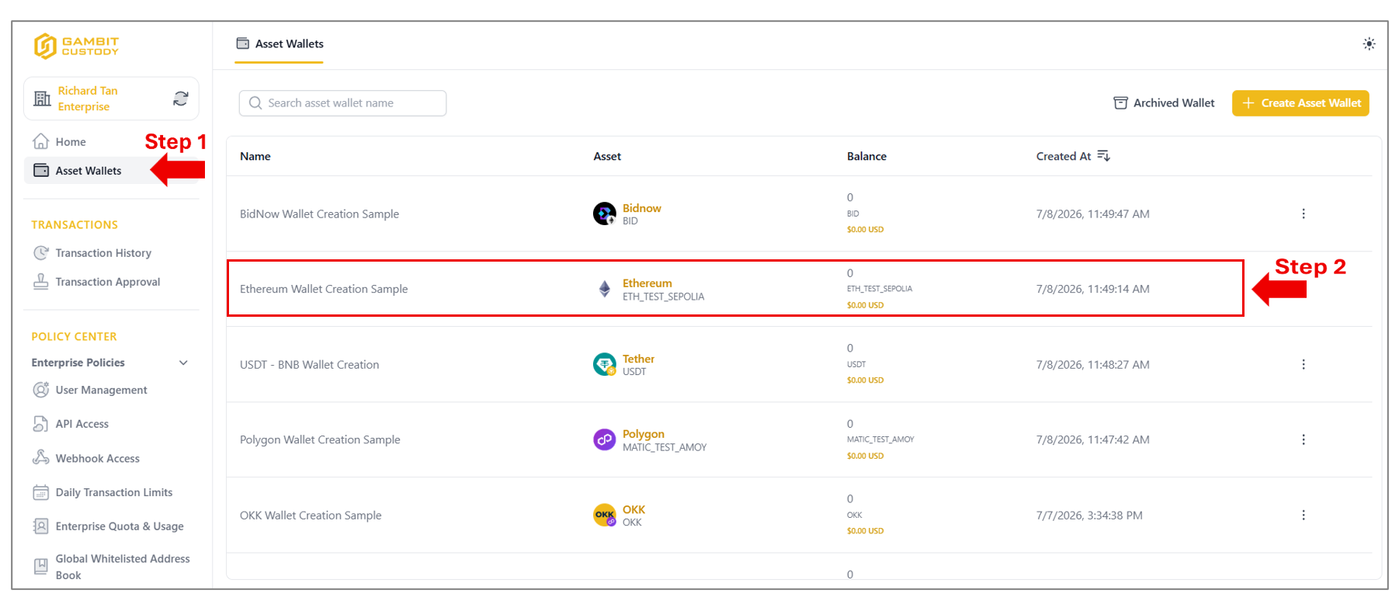The height and width of the screenshot is (611, 1399).
Task: Collapse the Enterprise Policies section chevron
Action: point(183,363)
